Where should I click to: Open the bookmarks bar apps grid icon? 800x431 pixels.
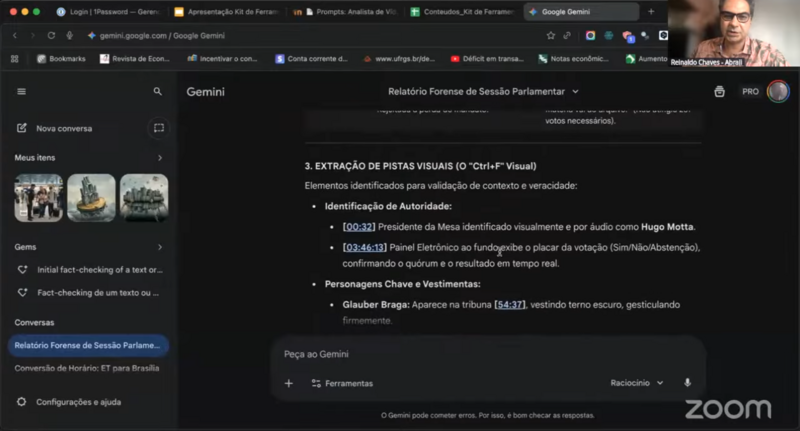[x=15, y=59]
